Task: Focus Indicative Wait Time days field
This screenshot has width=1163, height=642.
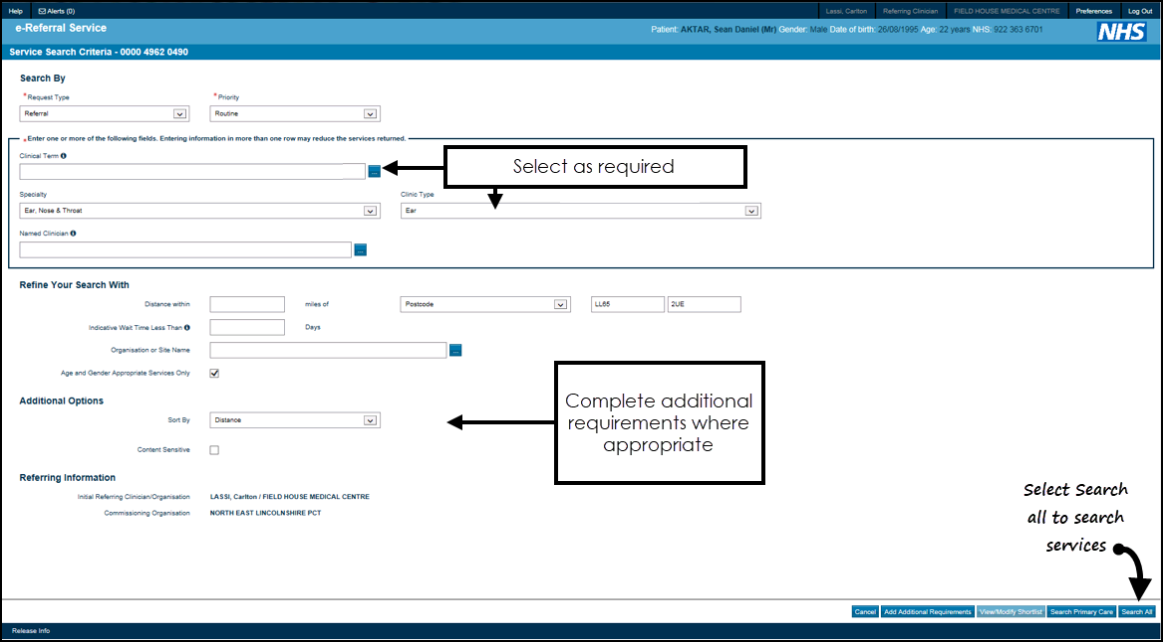Action: (248, 327)
